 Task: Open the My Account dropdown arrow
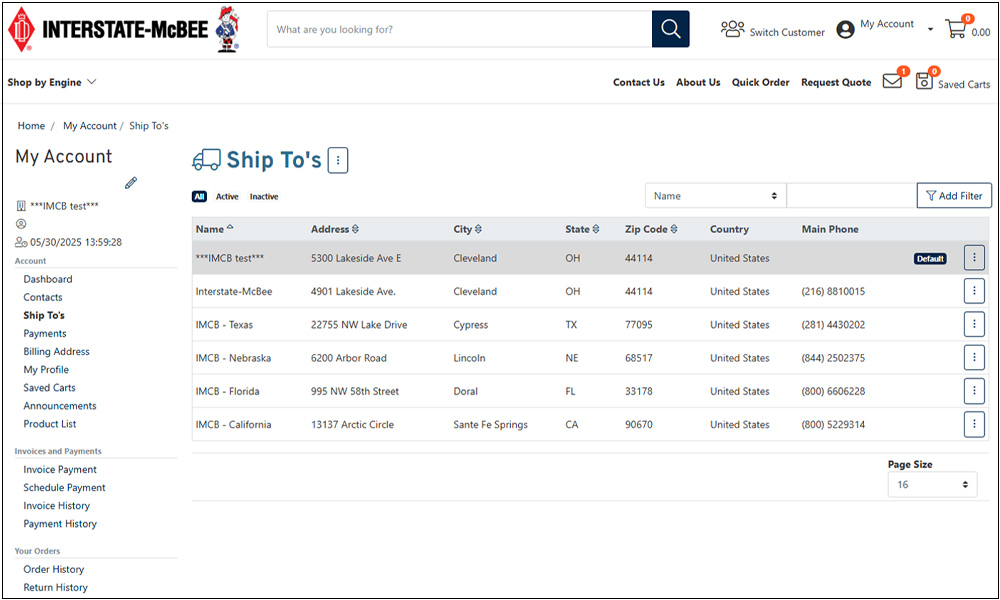[930, 29]
